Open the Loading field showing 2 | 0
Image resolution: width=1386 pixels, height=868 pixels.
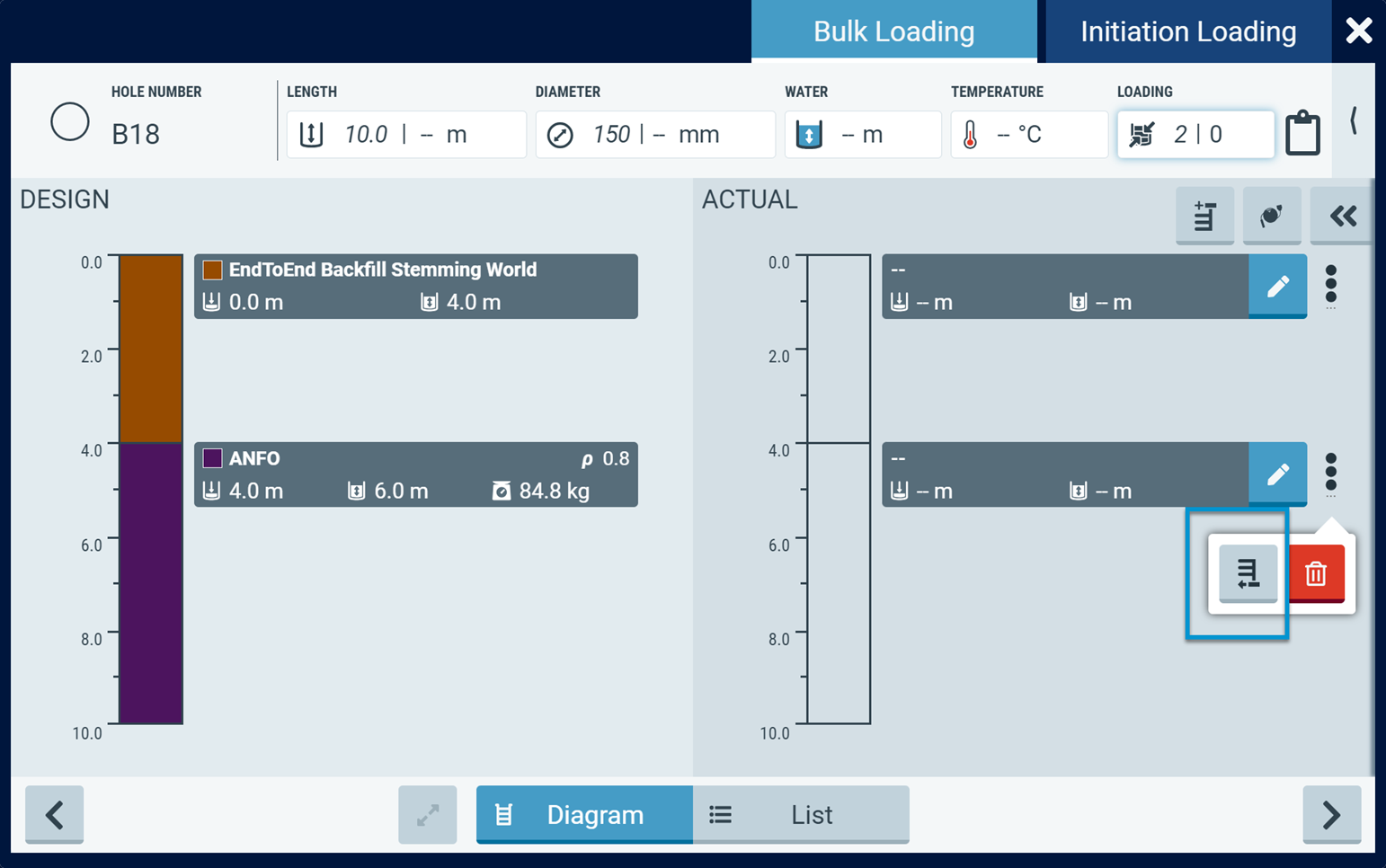[1195, 135]
